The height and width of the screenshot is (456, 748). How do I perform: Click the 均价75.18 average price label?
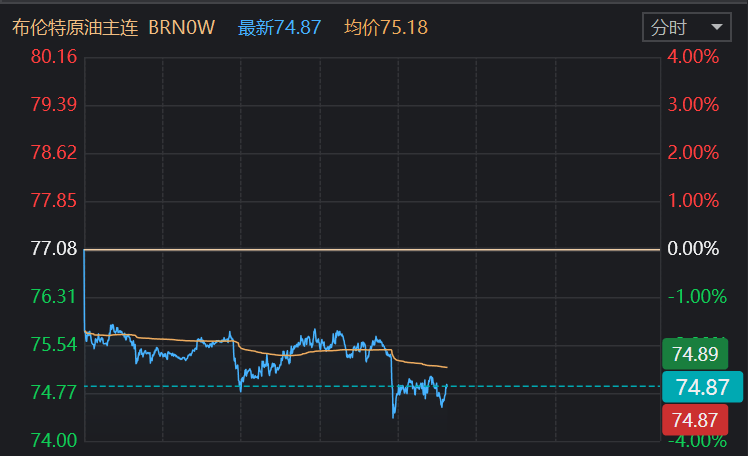tap(385, 28)
